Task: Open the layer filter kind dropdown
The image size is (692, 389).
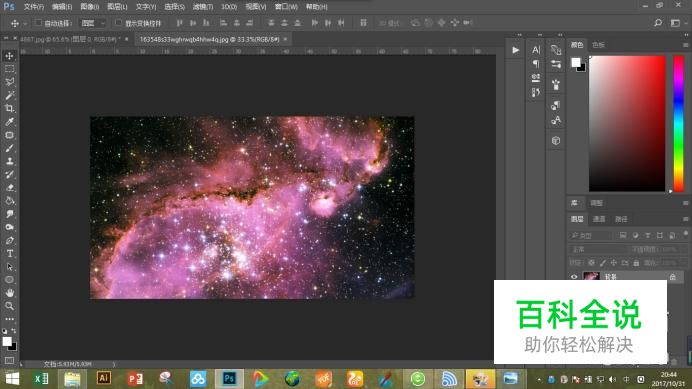Action: 590,235
